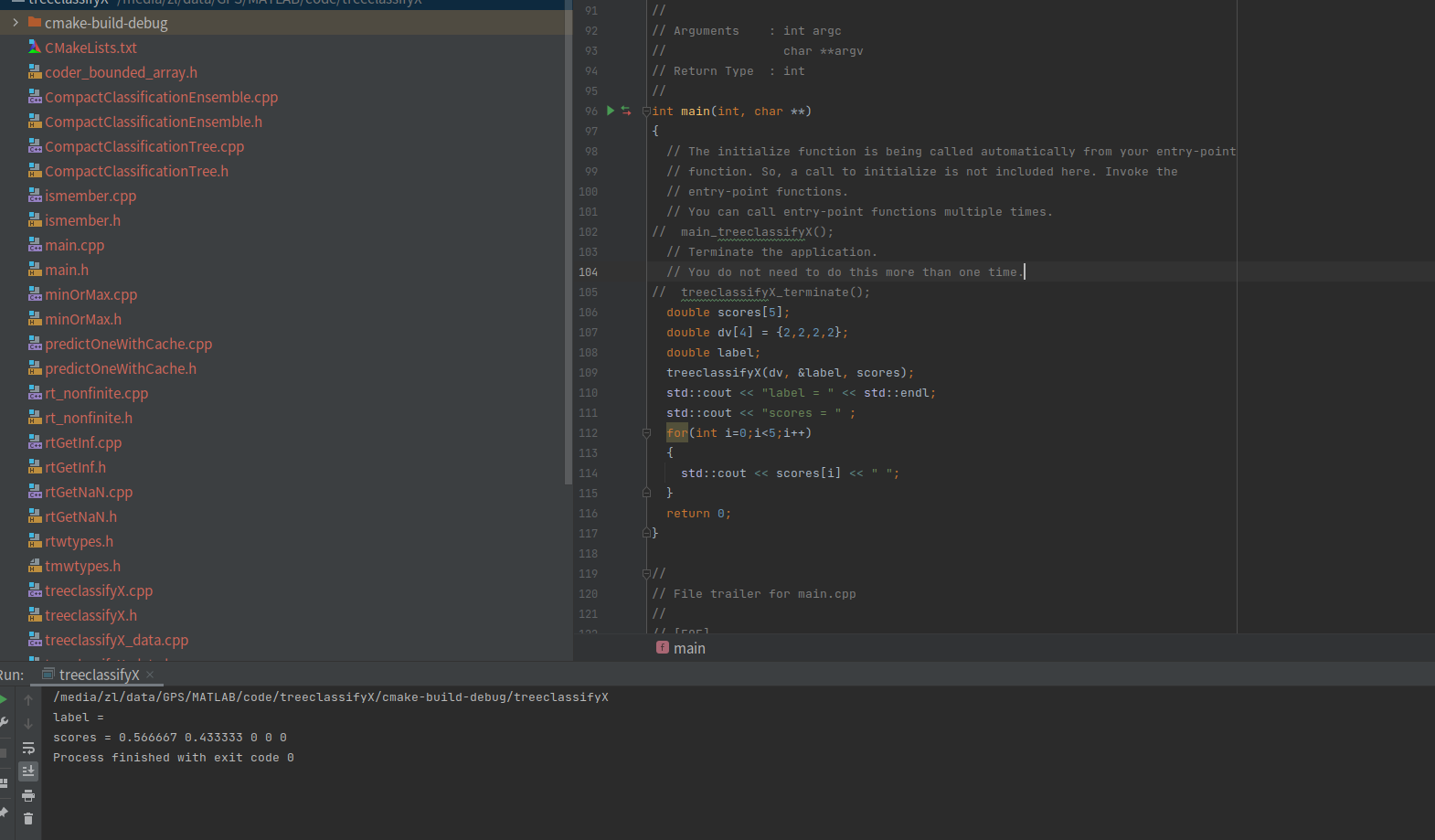Collapse the for loop fold marker line 112
The image size is (1435, 840).
[646, 433]
